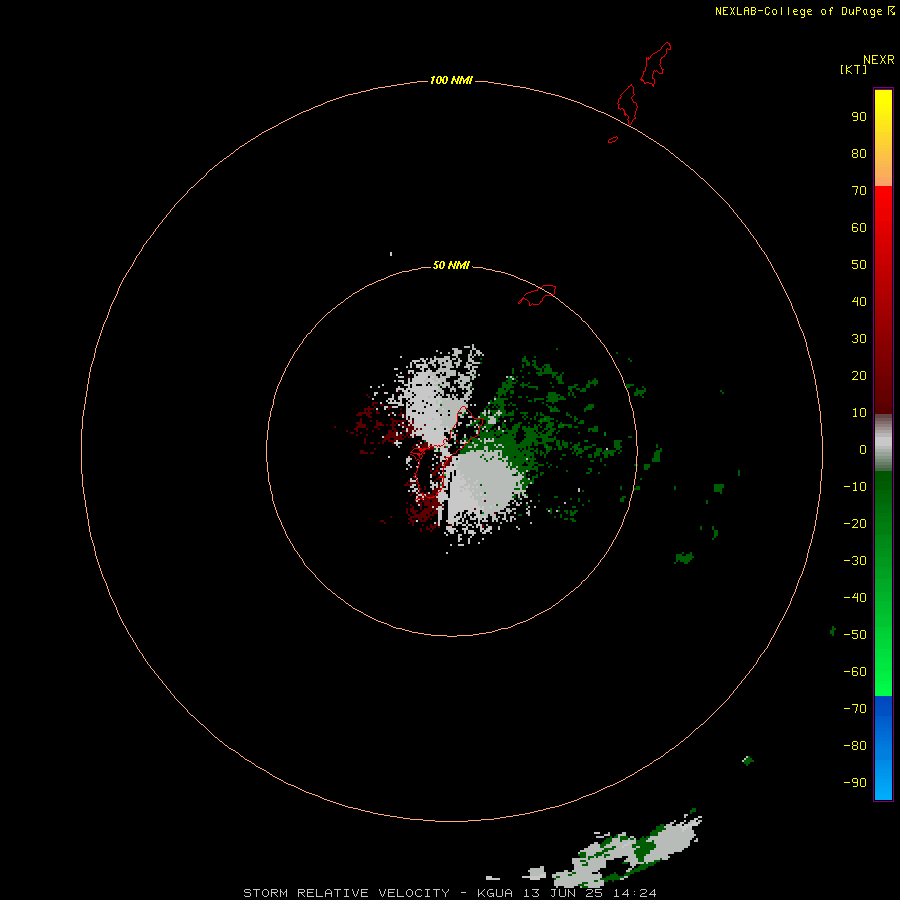The width and height of the screenshot is (900, 900).
Task: Click the 80 value on the velocity scale
Action: point(859,154)
